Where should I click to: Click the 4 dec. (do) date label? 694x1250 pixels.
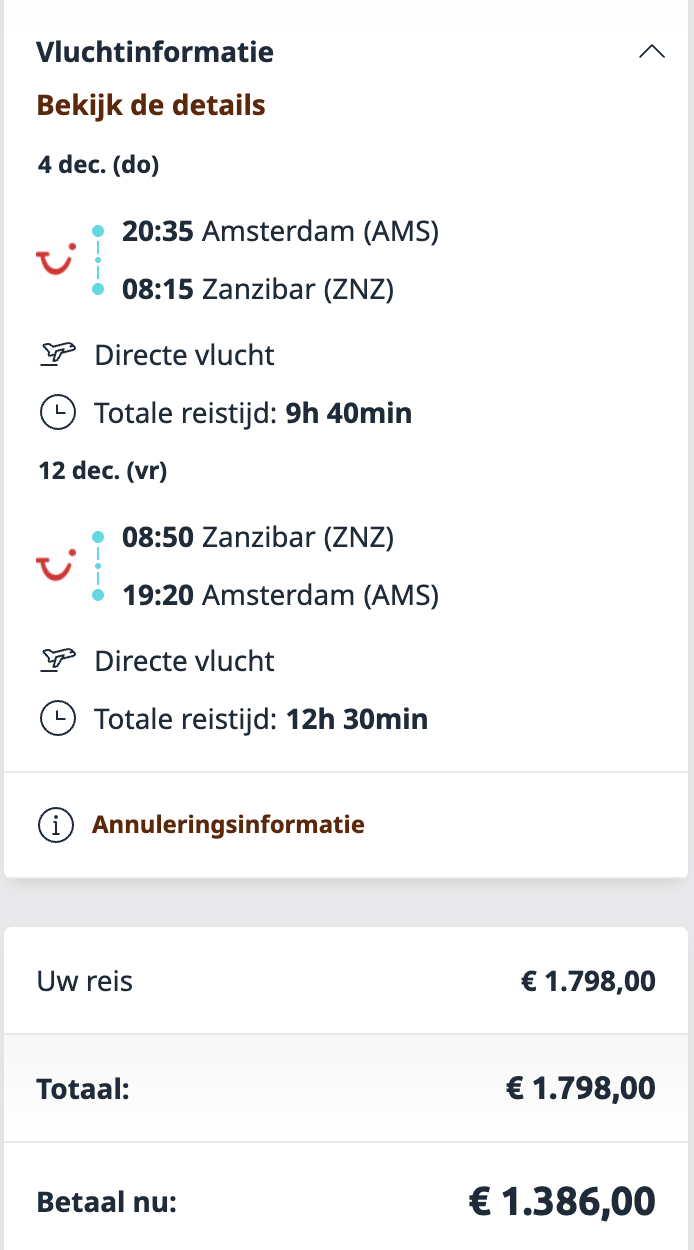(x=98, y=165)
